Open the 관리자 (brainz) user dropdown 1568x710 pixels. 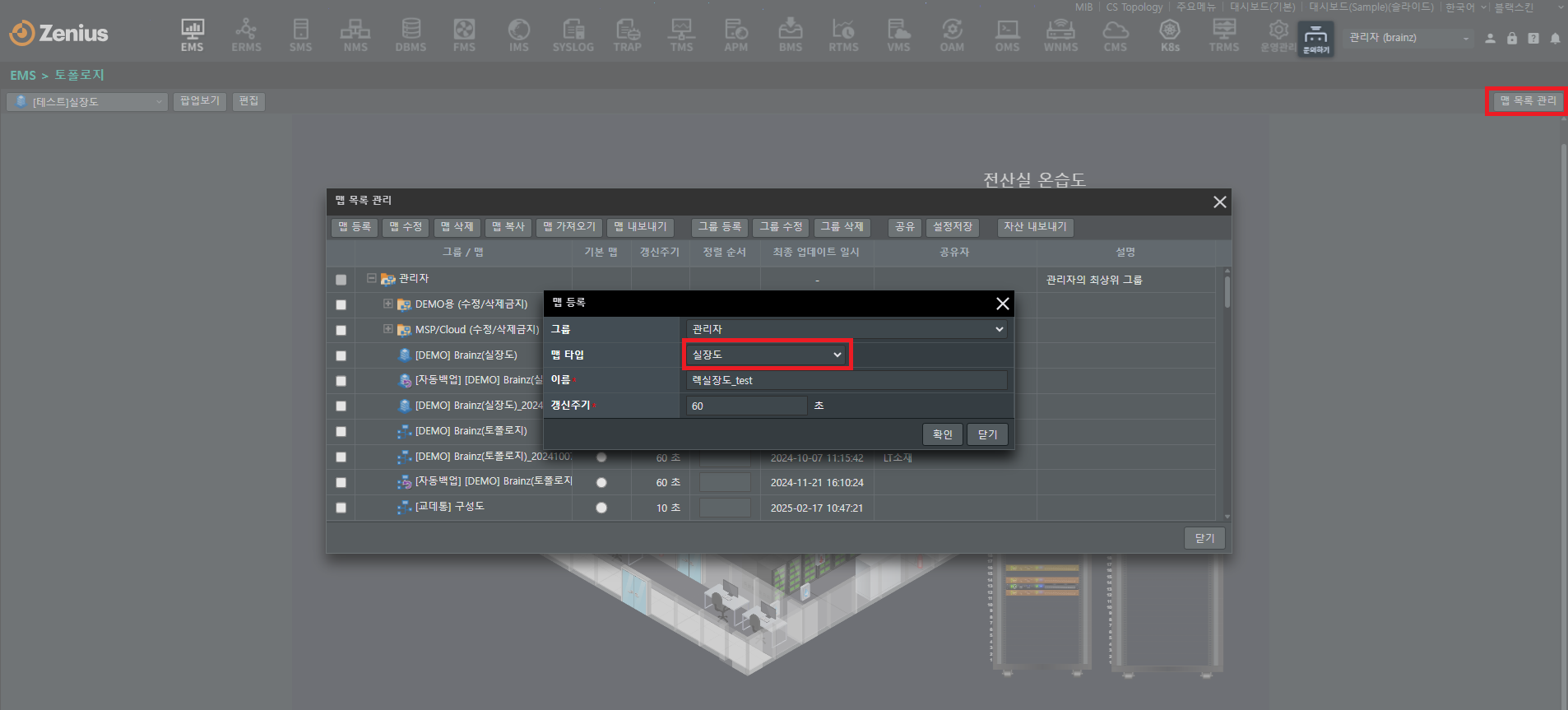pyautogui.click(x=1408, y=38)
